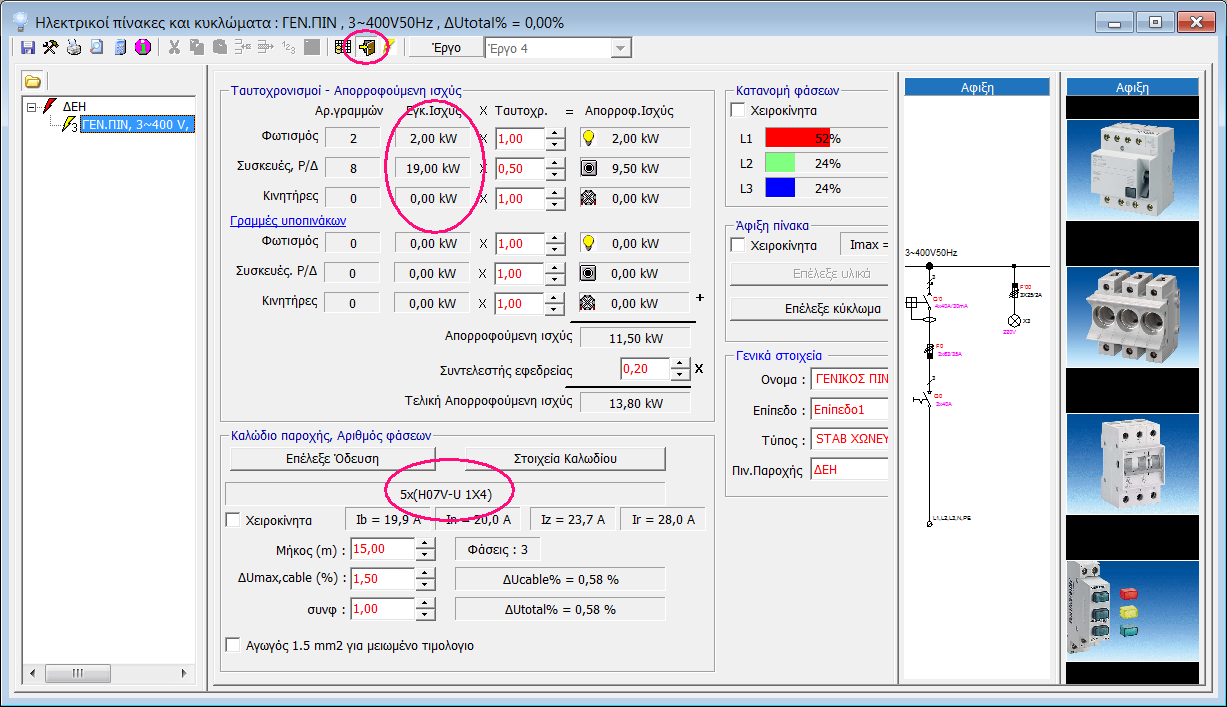Toggle Χειροκίνητα checkbox in Άφιξη πίνακα
The width and height of the screenshot is (1227, 707).
pyautogui.click(x=738, y=245)
